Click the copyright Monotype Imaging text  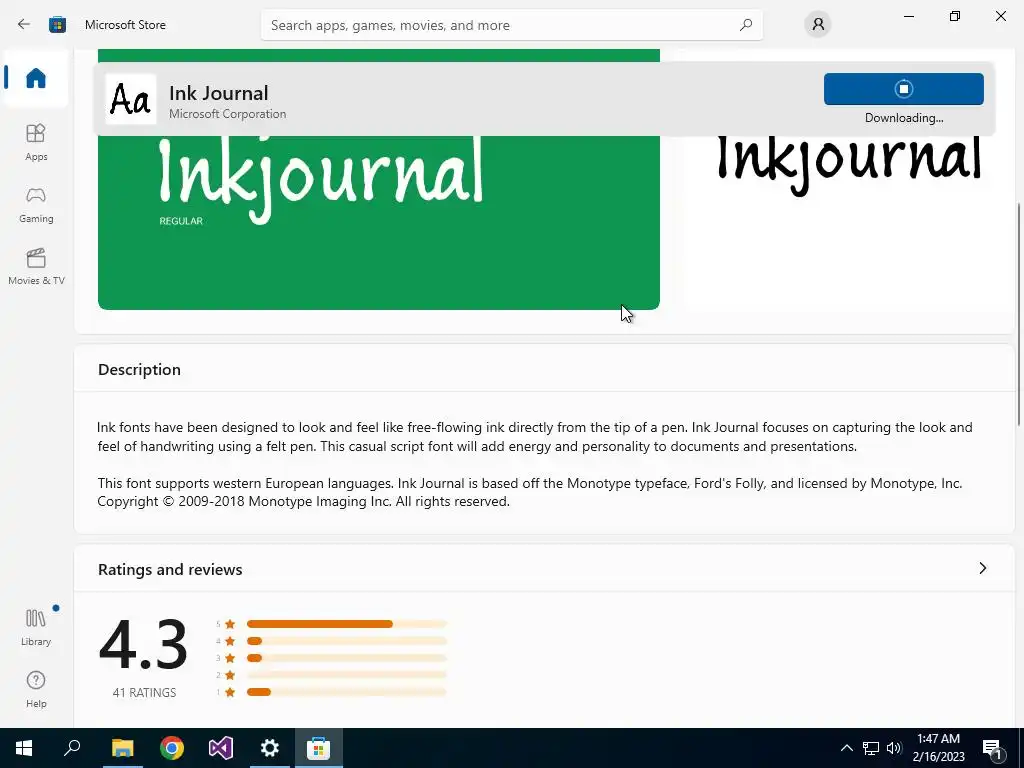(x=304, y=502)
